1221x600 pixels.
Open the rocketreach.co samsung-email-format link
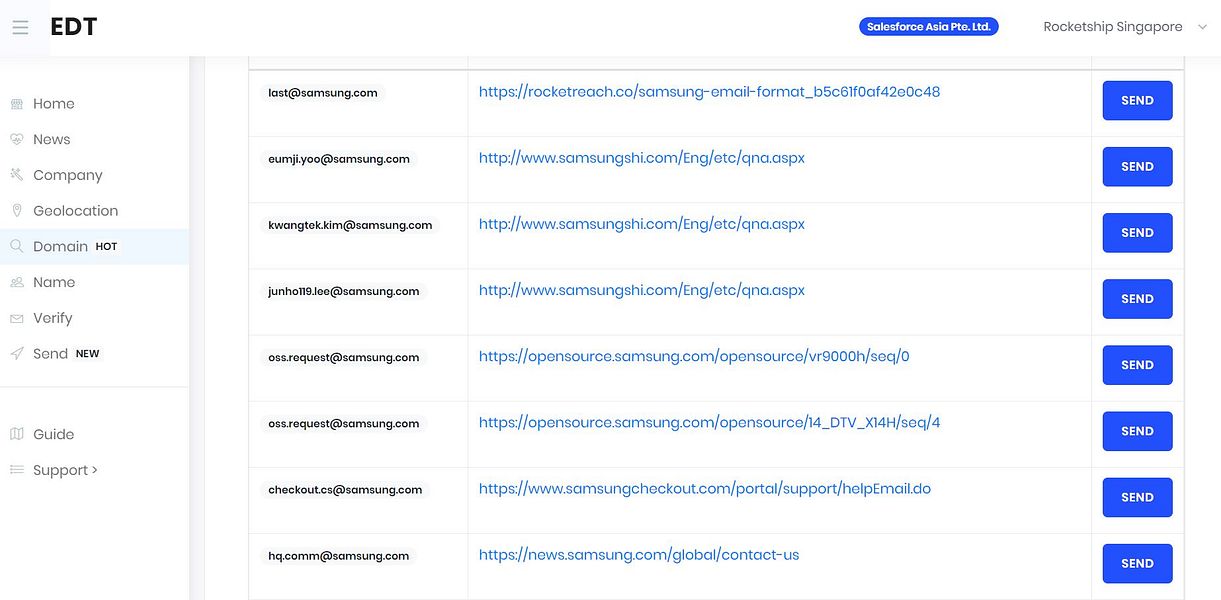(x=709, y=92)
